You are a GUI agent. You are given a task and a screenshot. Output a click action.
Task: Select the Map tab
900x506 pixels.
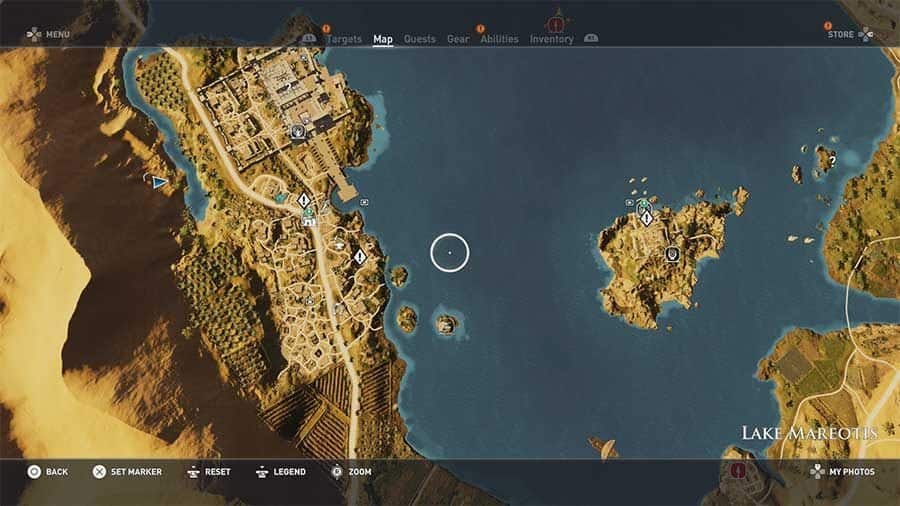(383, 39)
